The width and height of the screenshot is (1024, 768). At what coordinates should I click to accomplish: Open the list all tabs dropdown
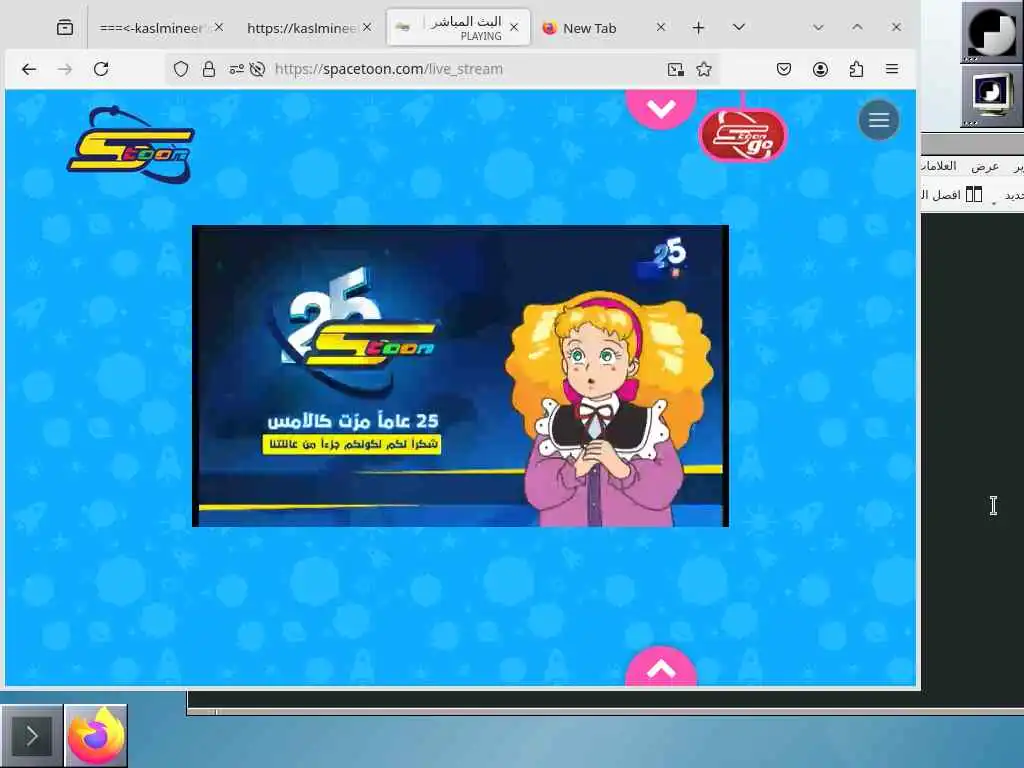pos(739,27)
